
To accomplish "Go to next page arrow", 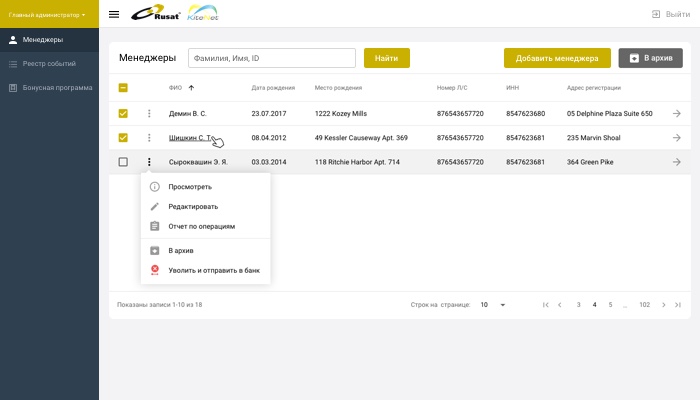I will pyautogui.click(x=663, y=304).
